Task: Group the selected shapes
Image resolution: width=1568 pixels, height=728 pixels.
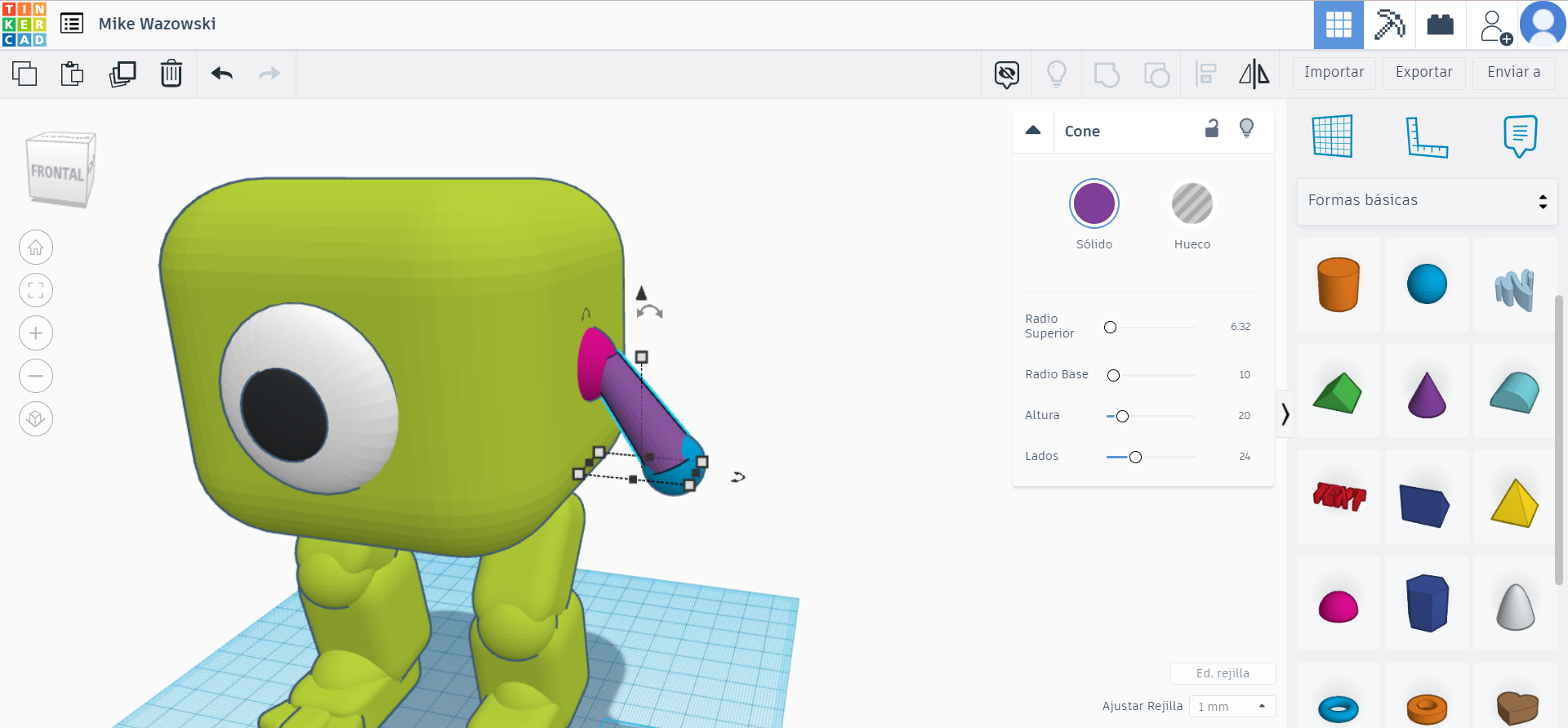Action: click(1107, 74)
